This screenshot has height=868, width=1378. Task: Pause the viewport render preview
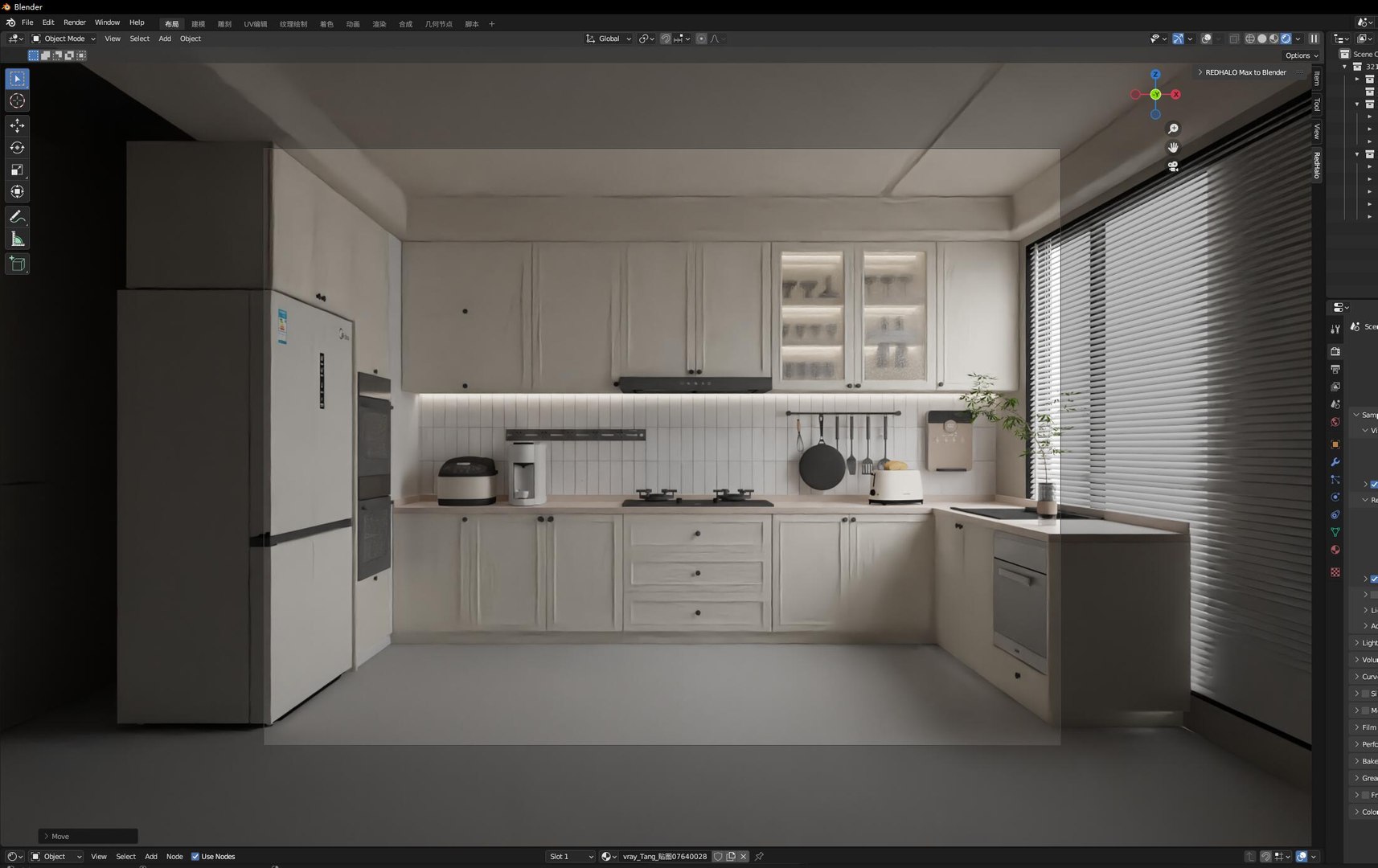pyautogui.click(x=1314, y=39)
